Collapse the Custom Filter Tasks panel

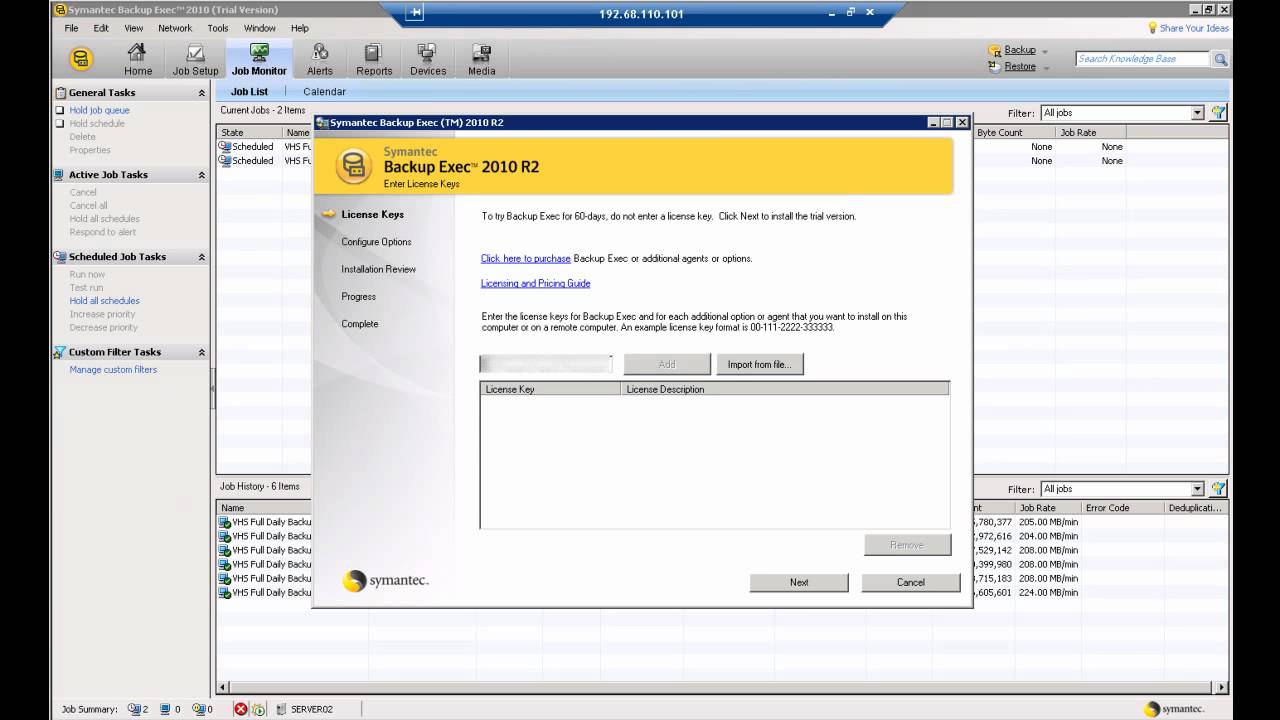pyautogui.click(x=201, y=352)
